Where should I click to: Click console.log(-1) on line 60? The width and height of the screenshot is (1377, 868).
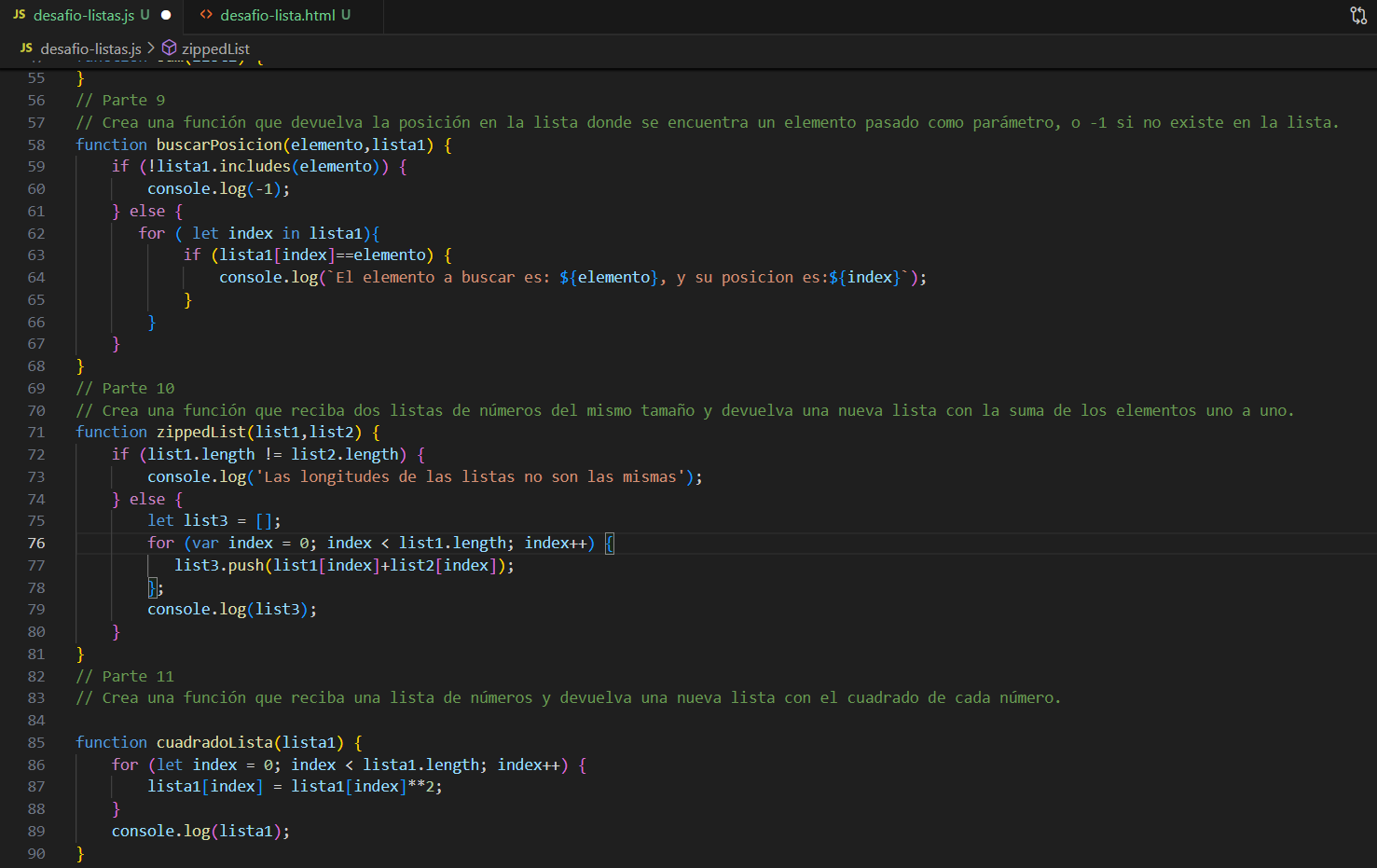(x=219, y=188)
